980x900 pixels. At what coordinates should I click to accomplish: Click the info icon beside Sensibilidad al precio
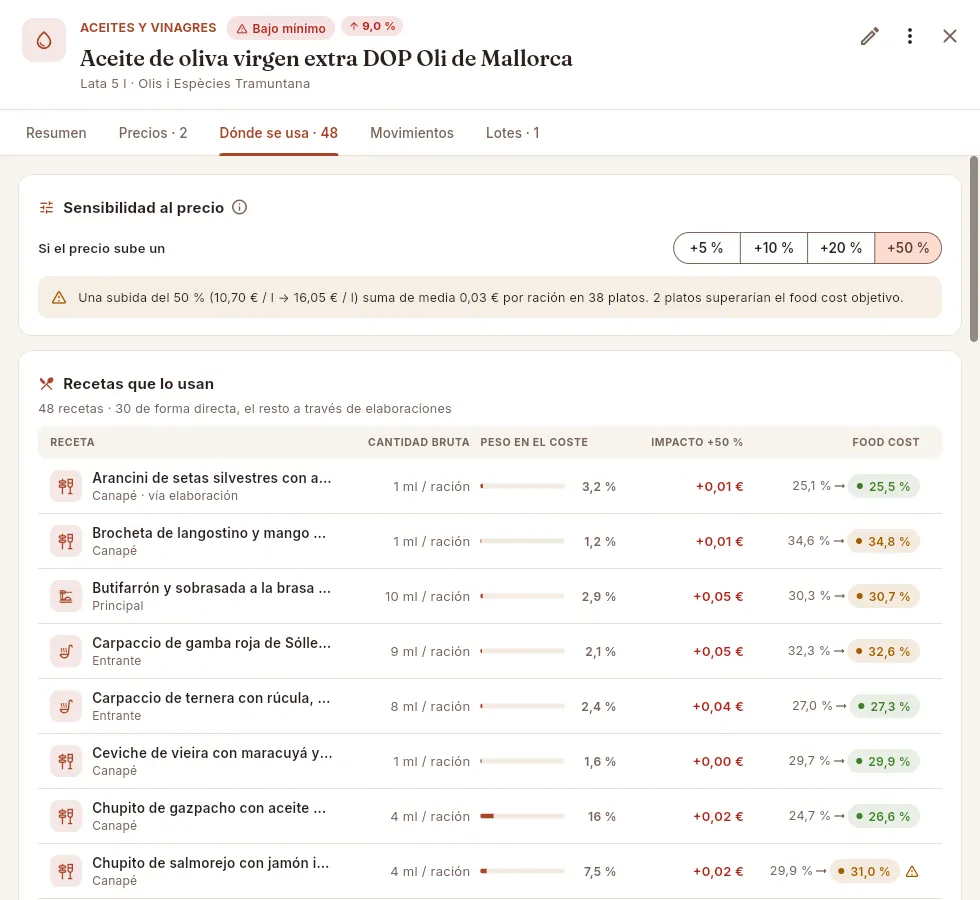[x=239, y=207]
